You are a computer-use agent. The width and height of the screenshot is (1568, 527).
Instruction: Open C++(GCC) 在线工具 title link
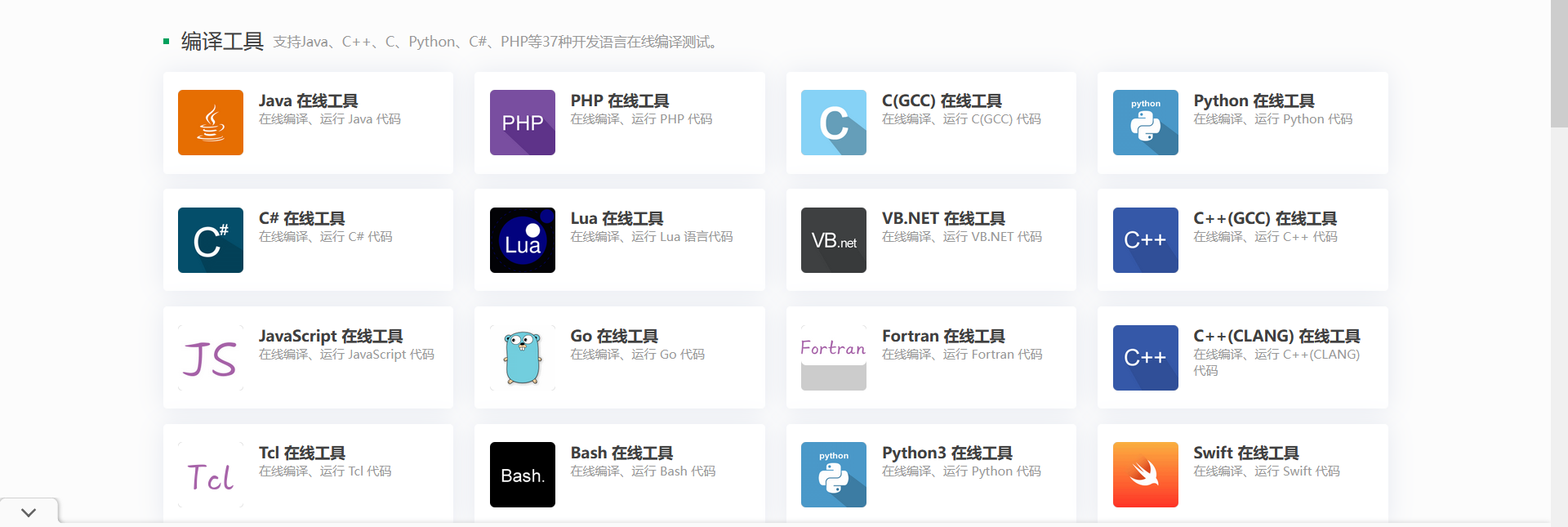(x=1266, y=219)
